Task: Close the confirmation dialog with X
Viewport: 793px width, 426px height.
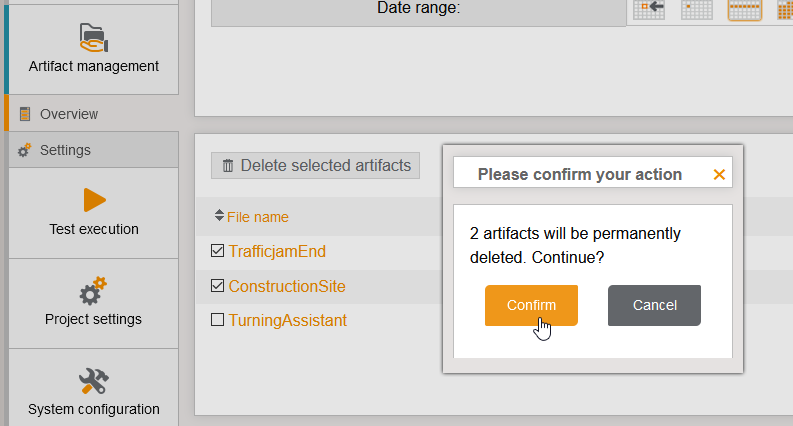Action: coord(719,174)
